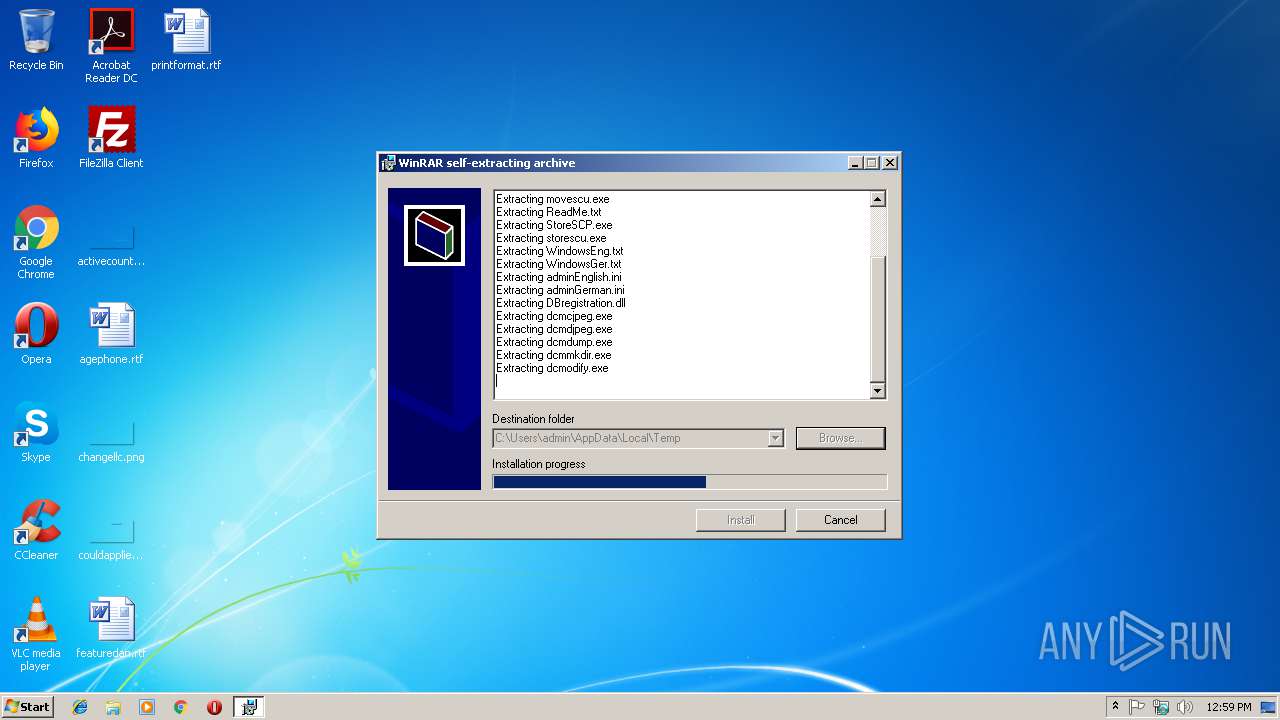Open Internet Explorer from taskbar
Image resolution: width=1280 pixels, height=720 pixels.
click(80, 707)
